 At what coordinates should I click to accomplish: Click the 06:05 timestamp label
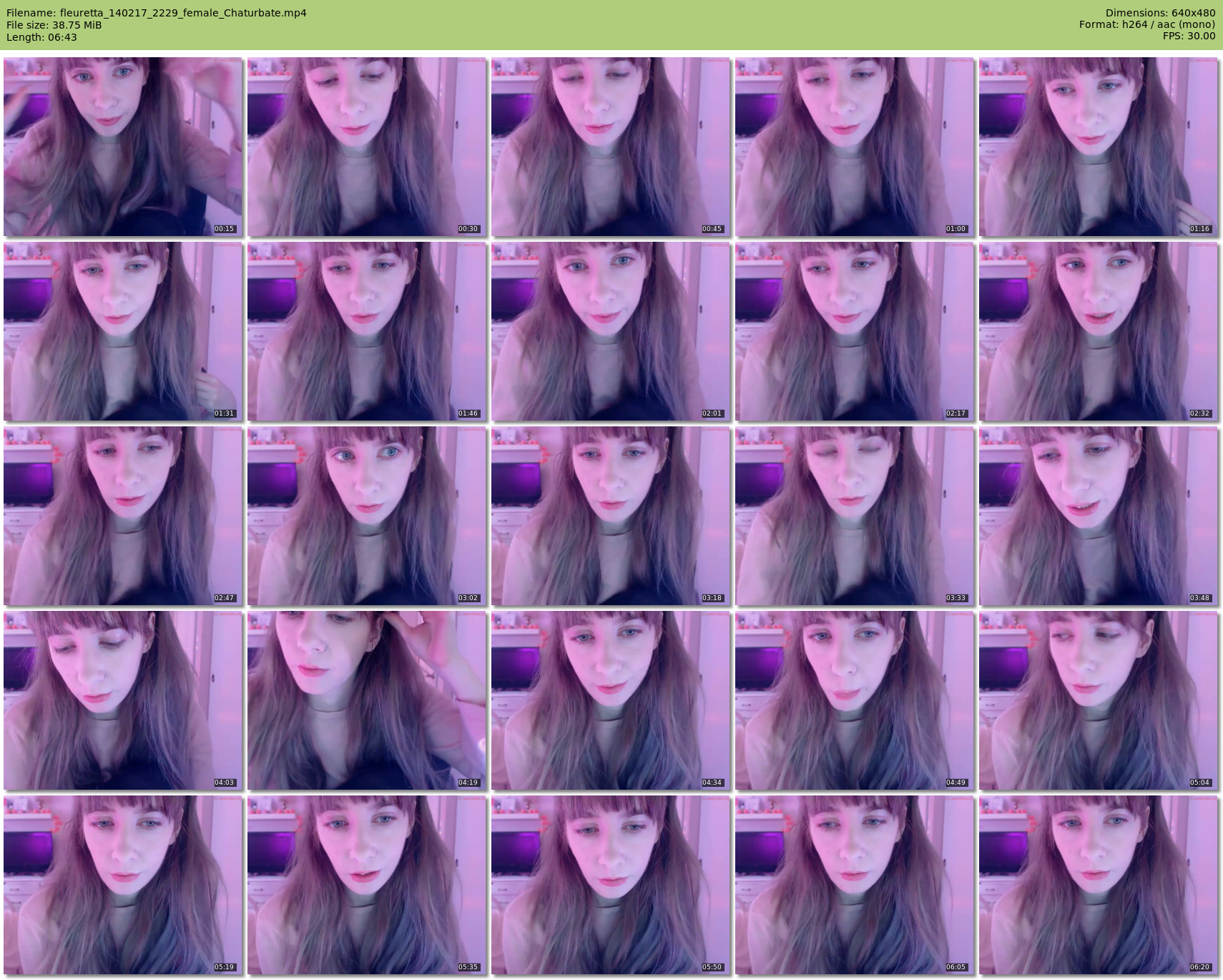coord(956,967)
